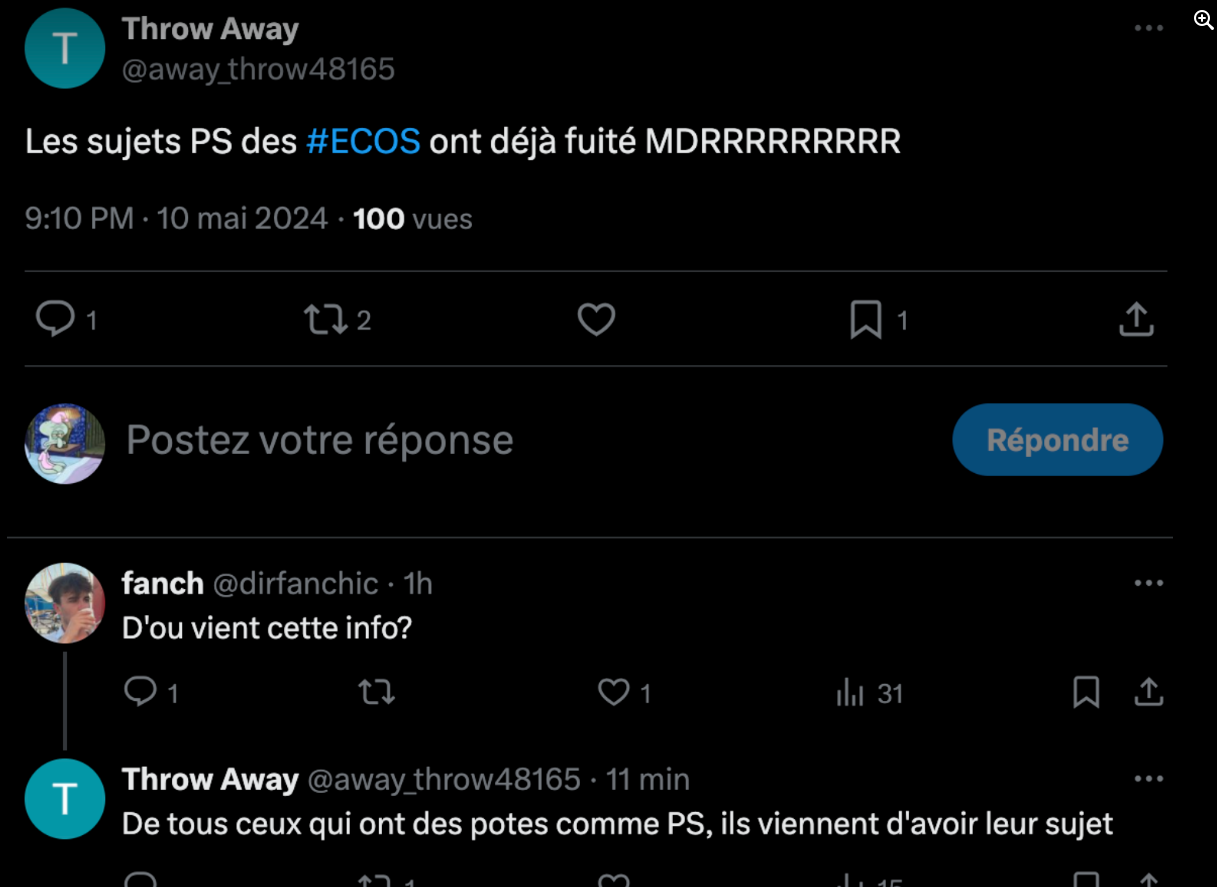
Task: Open more options on Throw Away's reply
Action: [x=1148, y=779]
